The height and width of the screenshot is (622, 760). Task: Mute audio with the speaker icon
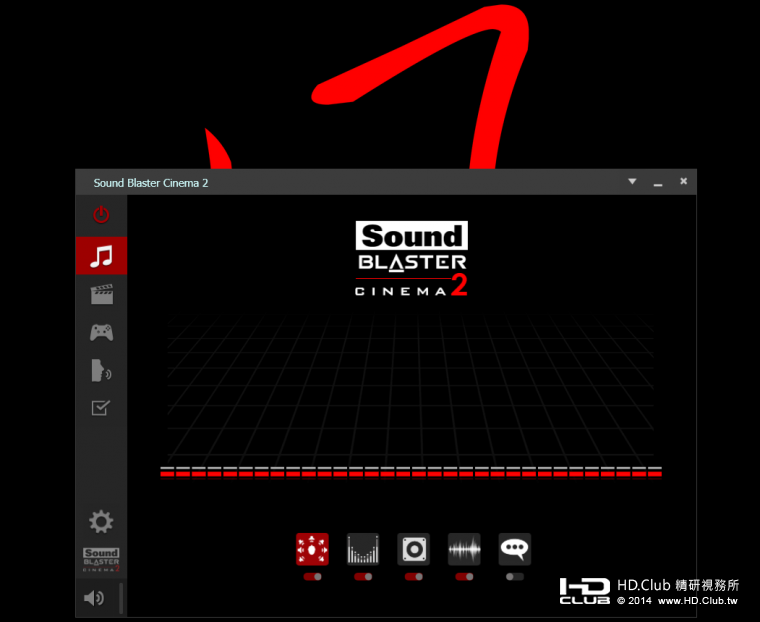(94, 598)
